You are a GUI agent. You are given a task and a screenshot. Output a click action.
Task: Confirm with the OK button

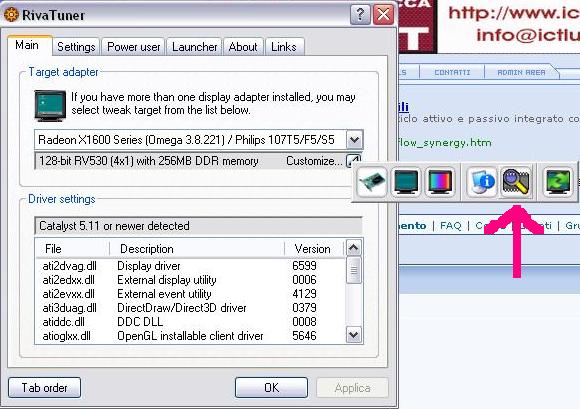[272, 388]
